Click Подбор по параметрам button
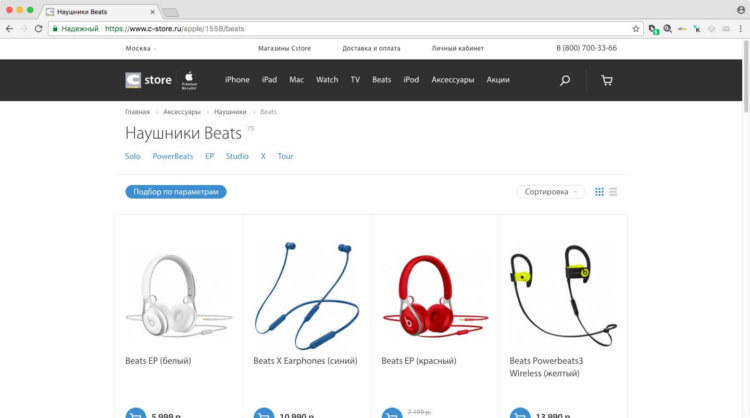 [x=176, y=192]
